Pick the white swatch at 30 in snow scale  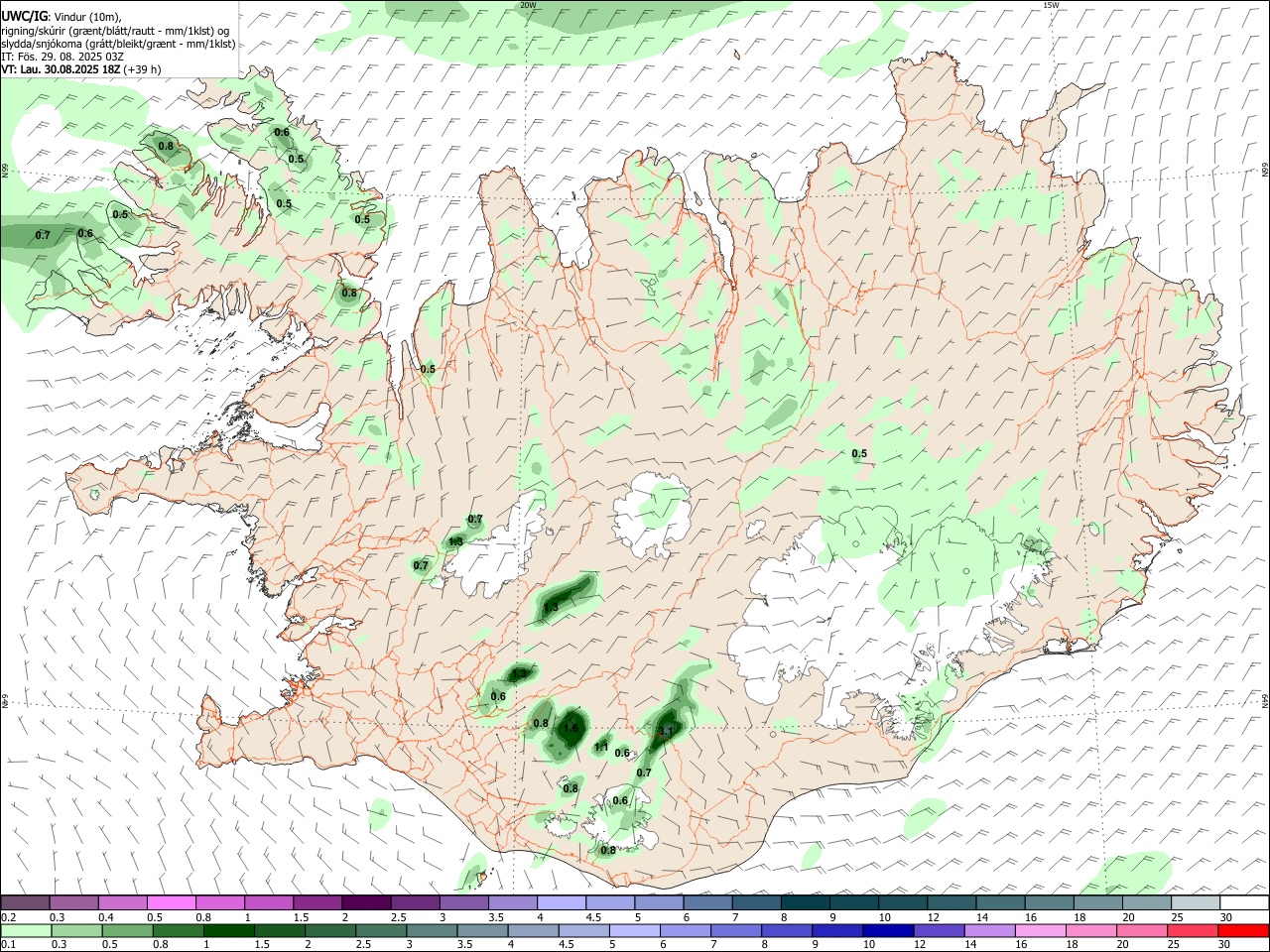[x=1242, y=902]
